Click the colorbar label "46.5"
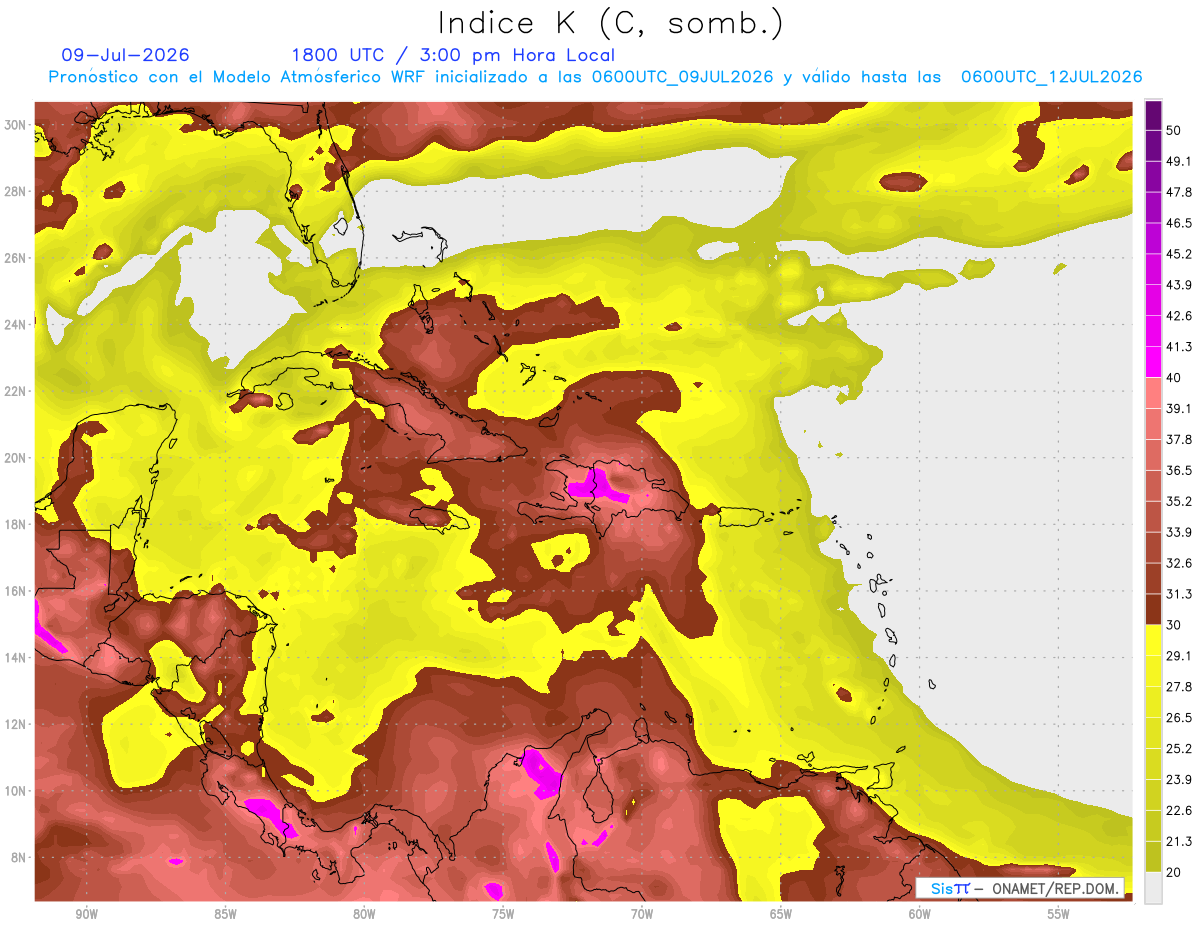 click(x=1179, y=223)
